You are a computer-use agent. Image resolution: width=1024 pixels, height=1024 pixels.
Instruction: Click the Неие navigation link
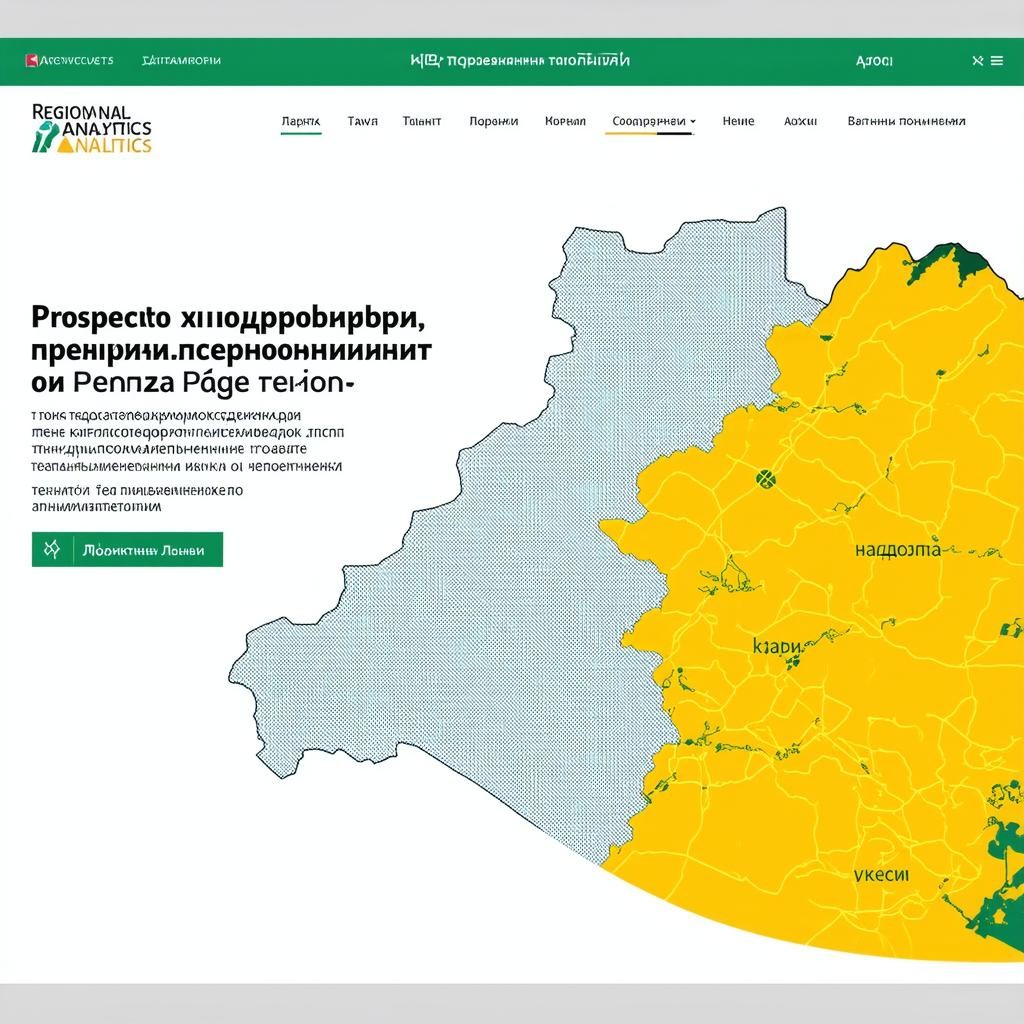738,121
